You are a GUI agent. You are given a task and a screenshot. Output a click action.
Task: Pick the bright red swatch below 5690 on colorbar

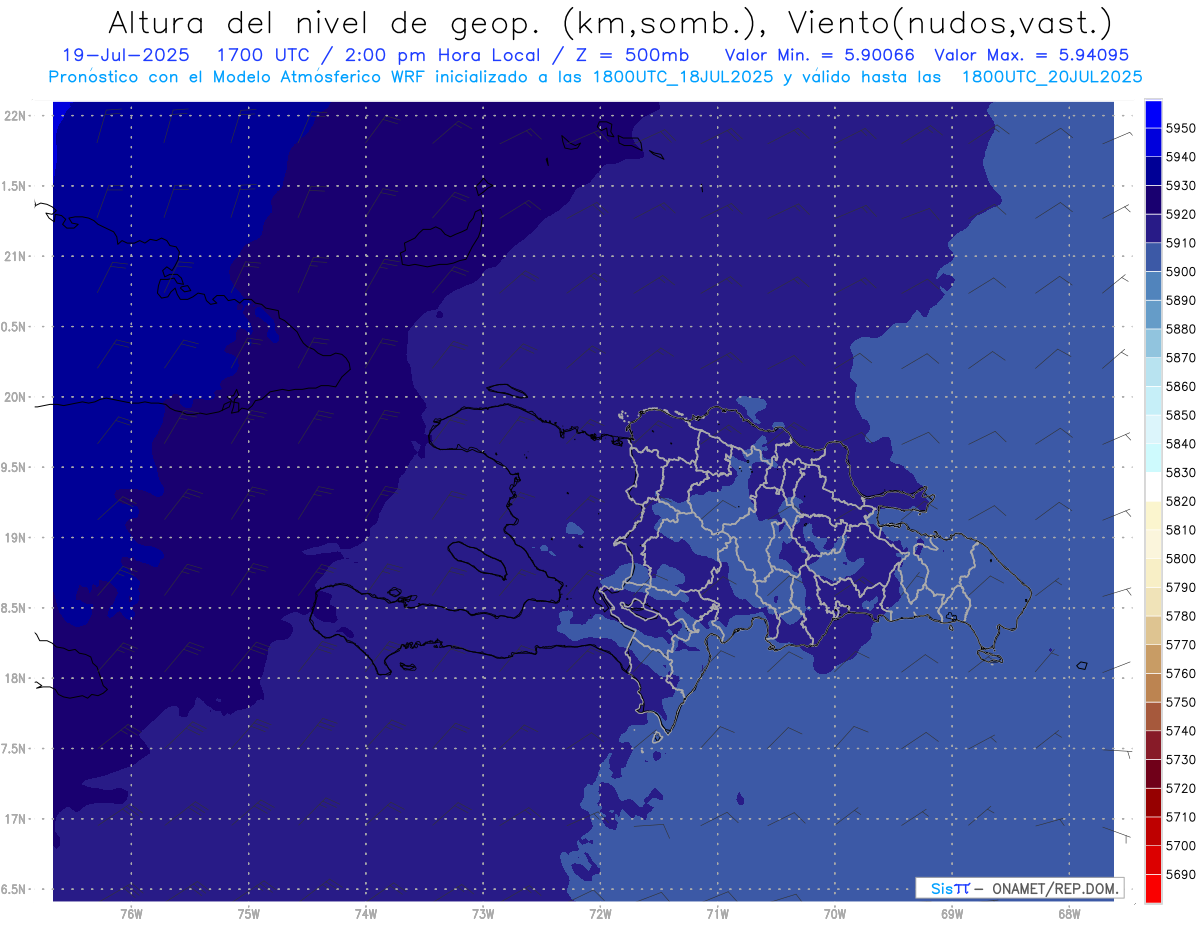tap(1153, 888)
